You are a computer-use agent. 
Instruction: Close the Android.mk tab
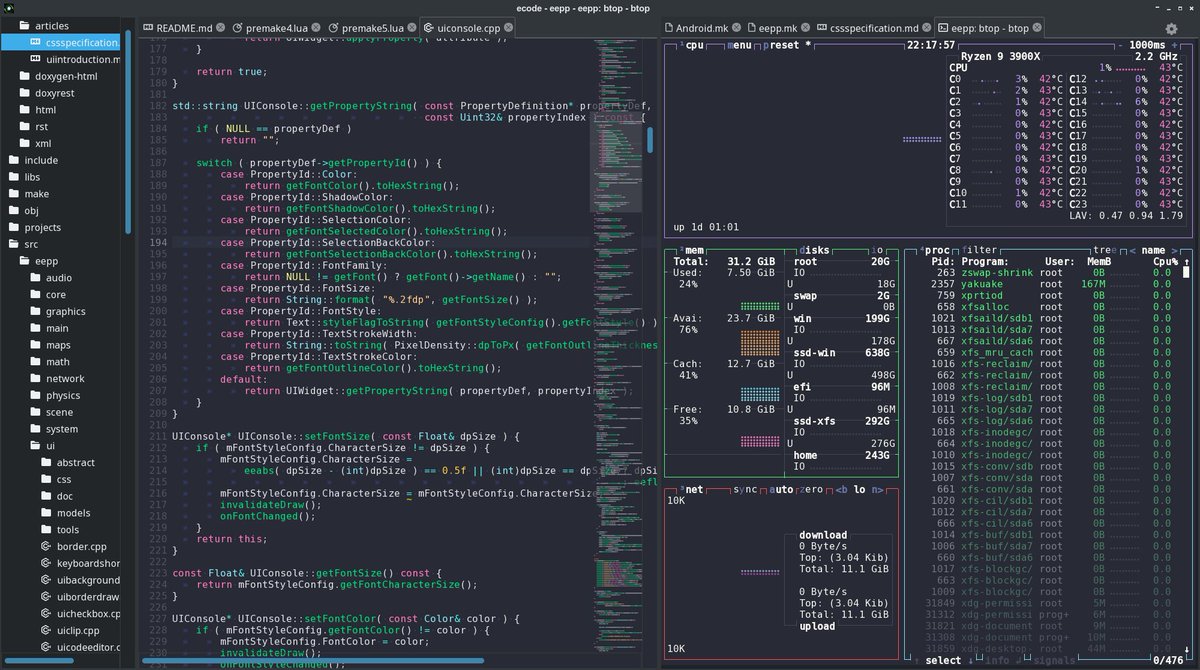click(735, 28)
